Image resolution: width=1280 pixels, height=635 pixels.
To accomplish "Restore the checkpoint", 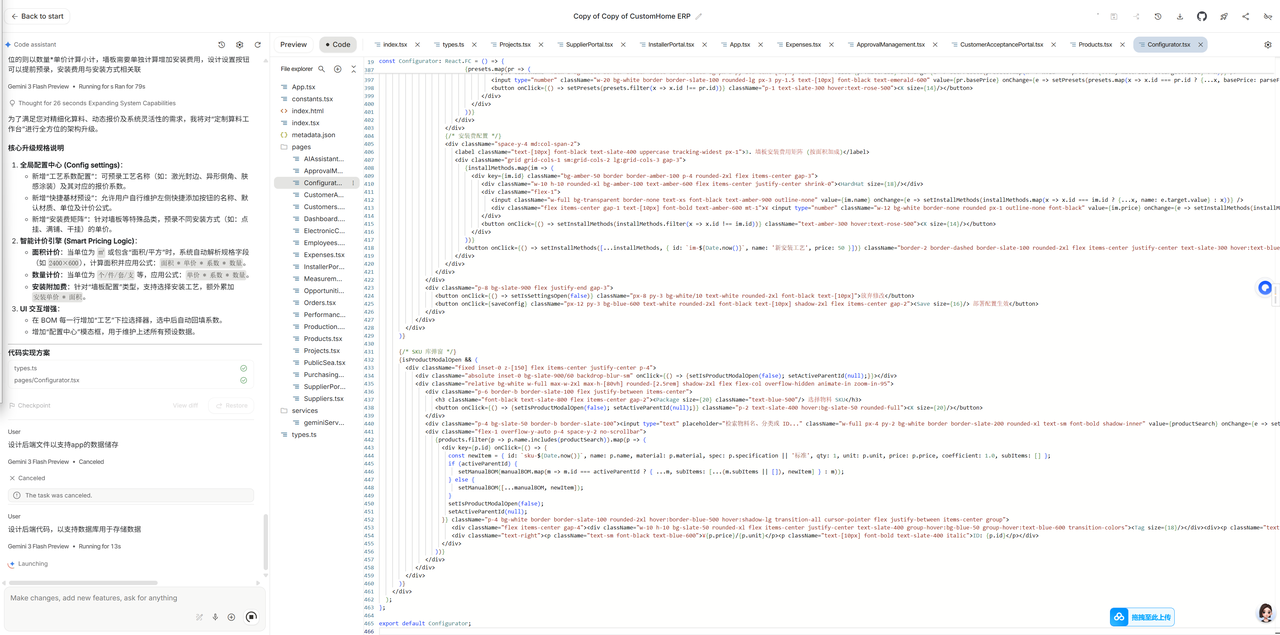I will 231,405.
